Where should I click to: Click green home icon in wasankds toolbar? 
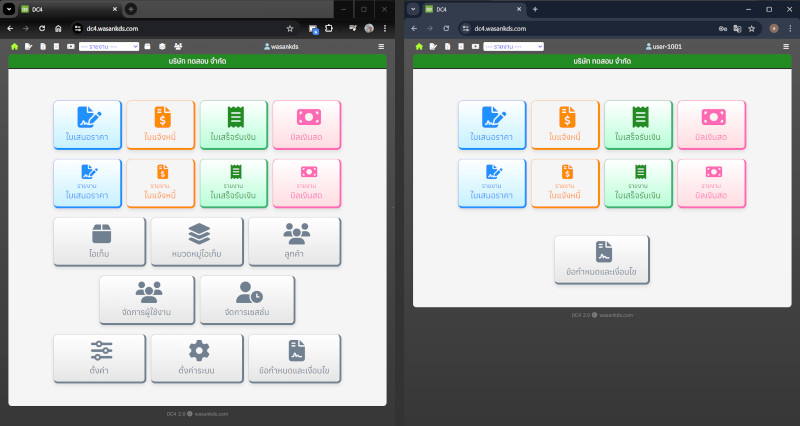tap(14, 47)
